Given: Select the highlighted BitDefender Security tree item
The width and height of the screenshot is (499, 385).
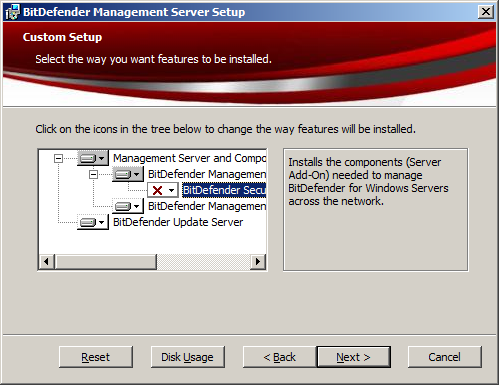Looking at the screenshot, I should coord(224,190).
